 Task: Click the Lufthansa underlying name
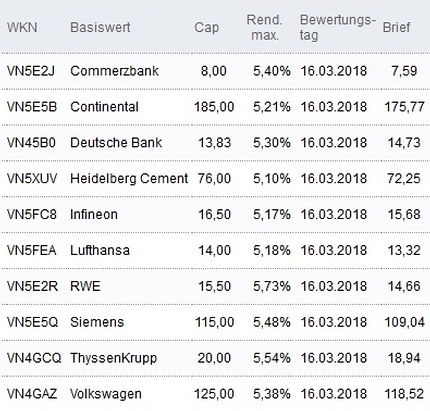100,250
